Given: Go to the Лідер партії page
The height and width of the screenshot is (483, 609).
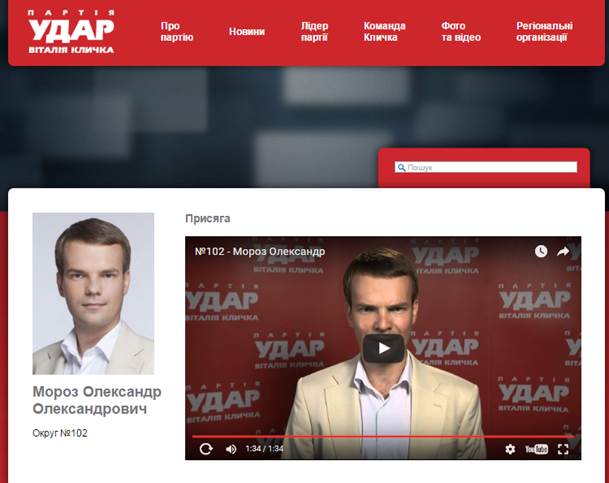Looking at the screenshot, I should 314,32.
